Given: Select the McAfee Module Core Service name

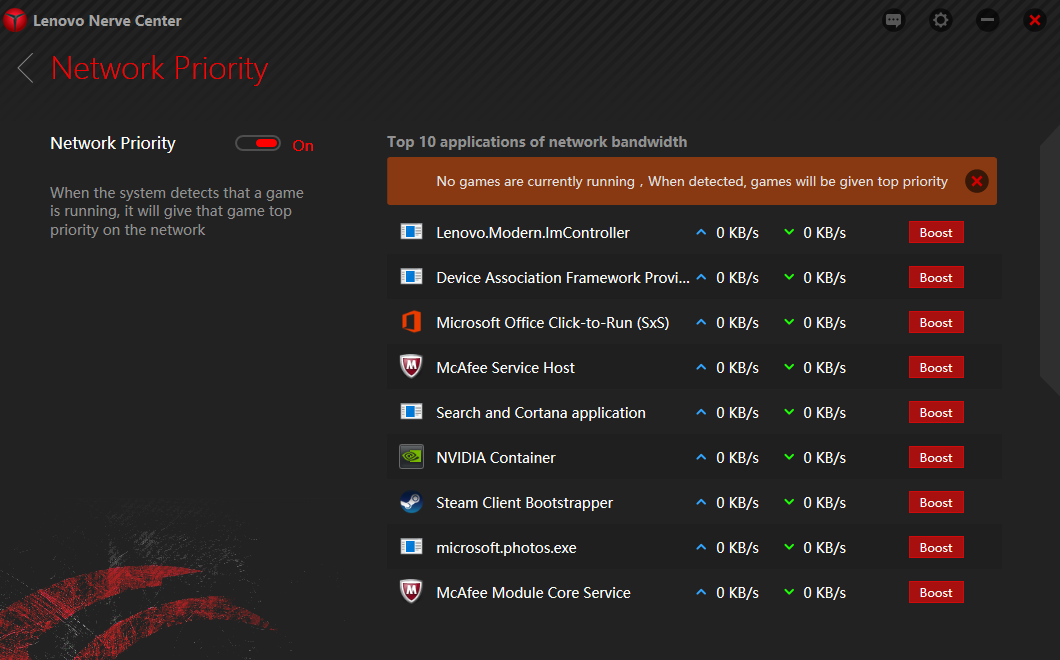Looking at the screenshot, I should 533,593.
